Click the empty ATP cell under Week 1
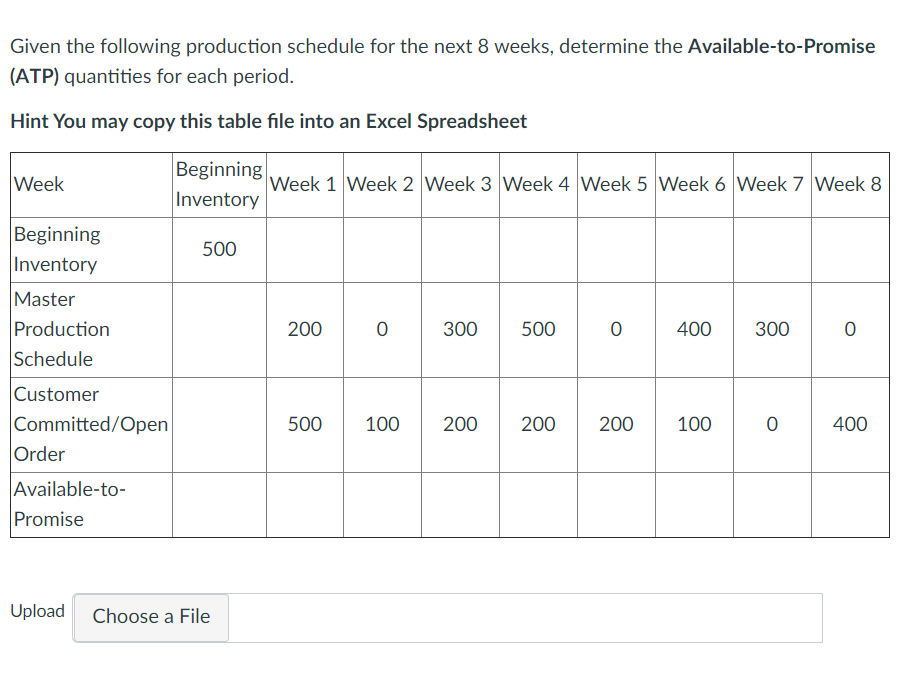Viewport: 905px width, 676px height. tap(304, 503)
